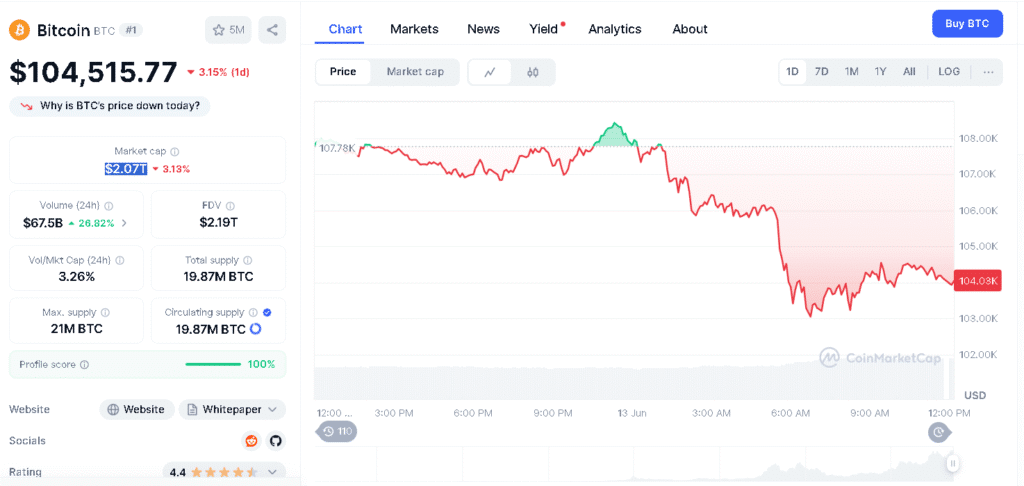Viewport: 1024px width, 486px height.
Task: Click the Circulating supply info icon
Action: coord(253,313)
